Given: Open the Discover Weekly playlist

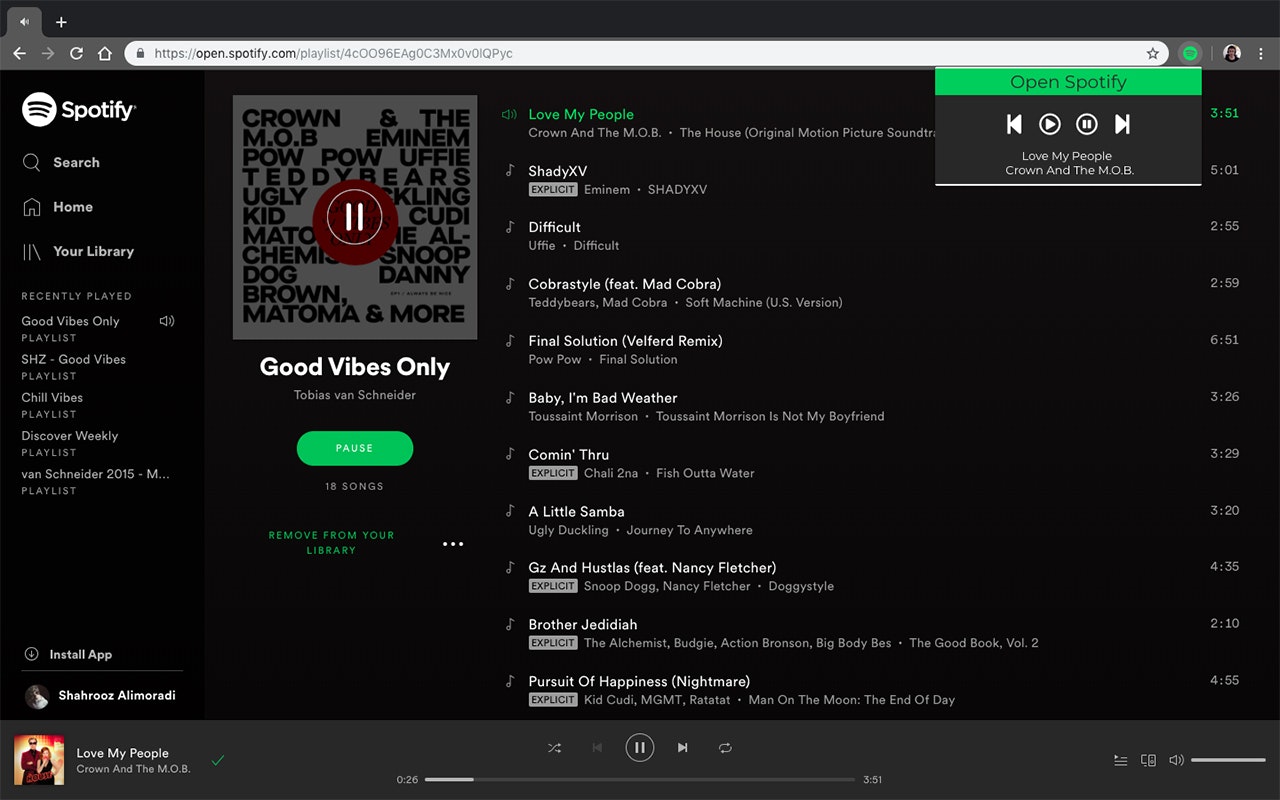Looking at the screenshot, I should [x=70, y=436].
